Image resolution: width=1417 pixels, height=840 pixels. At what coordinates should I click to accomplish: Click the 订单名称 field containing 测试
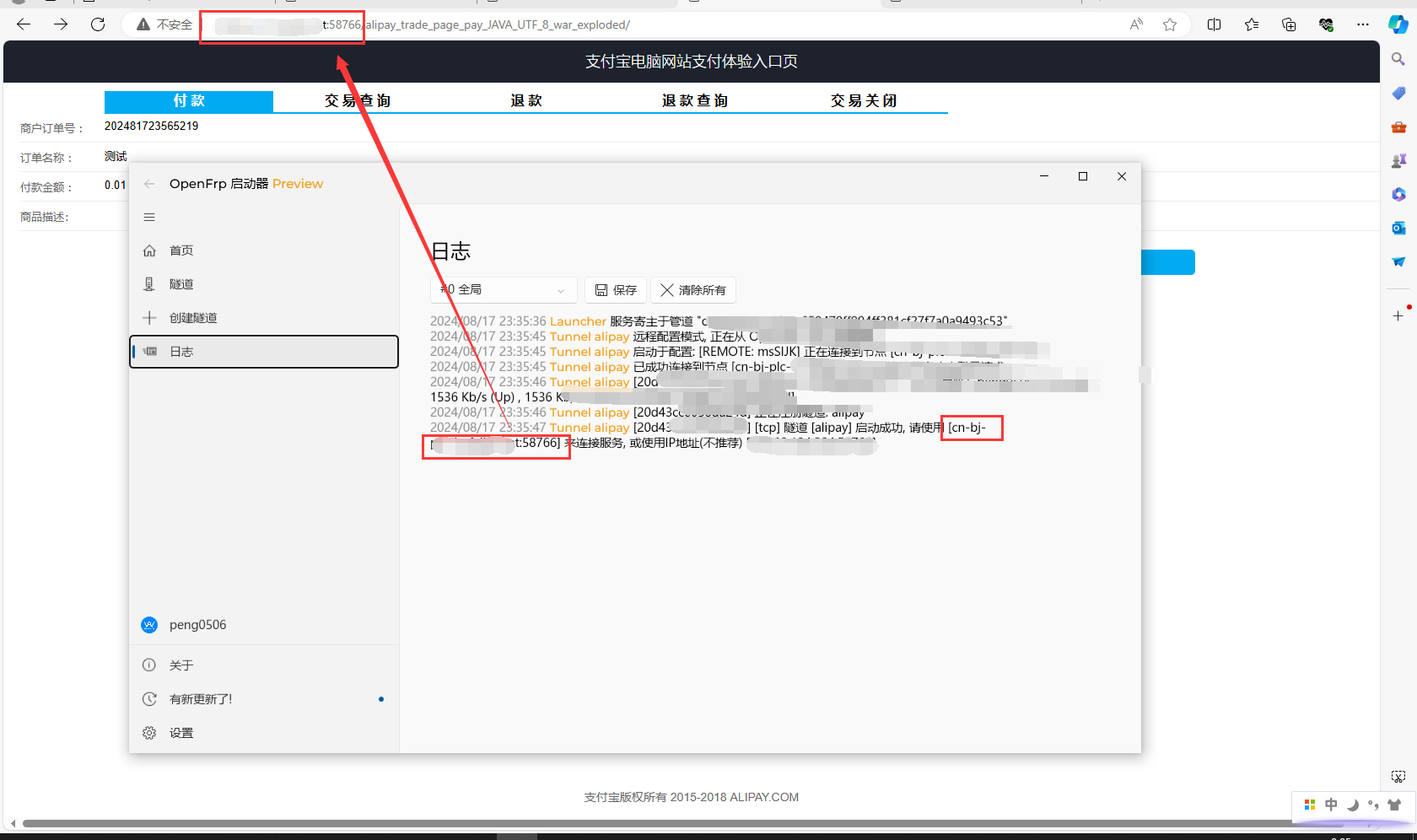point(116,156)
